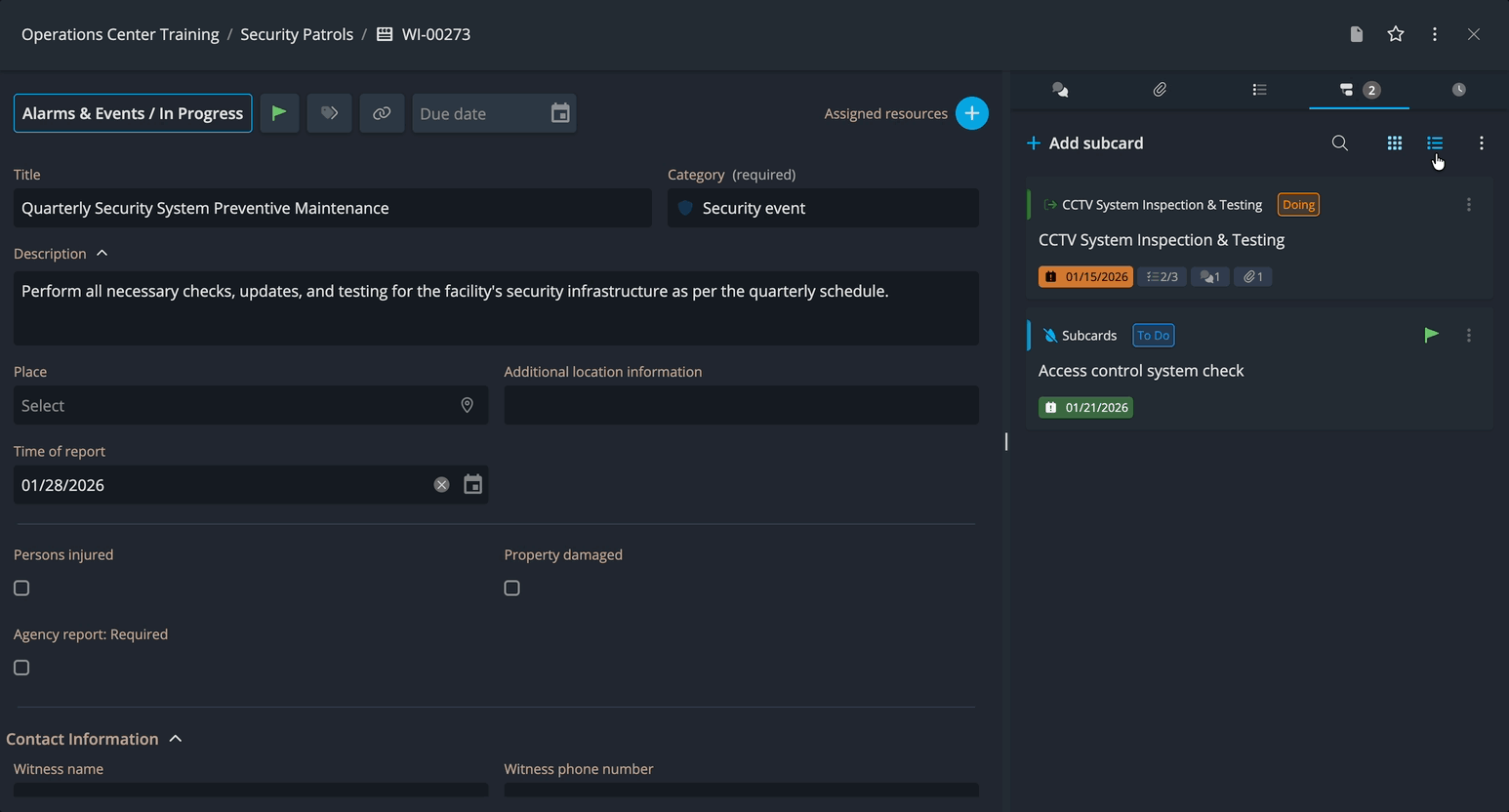This screenshot has width=1509, height=812.
Task: Open Security Patrols breadcrumb link
Action: click(x=297, y=34)
